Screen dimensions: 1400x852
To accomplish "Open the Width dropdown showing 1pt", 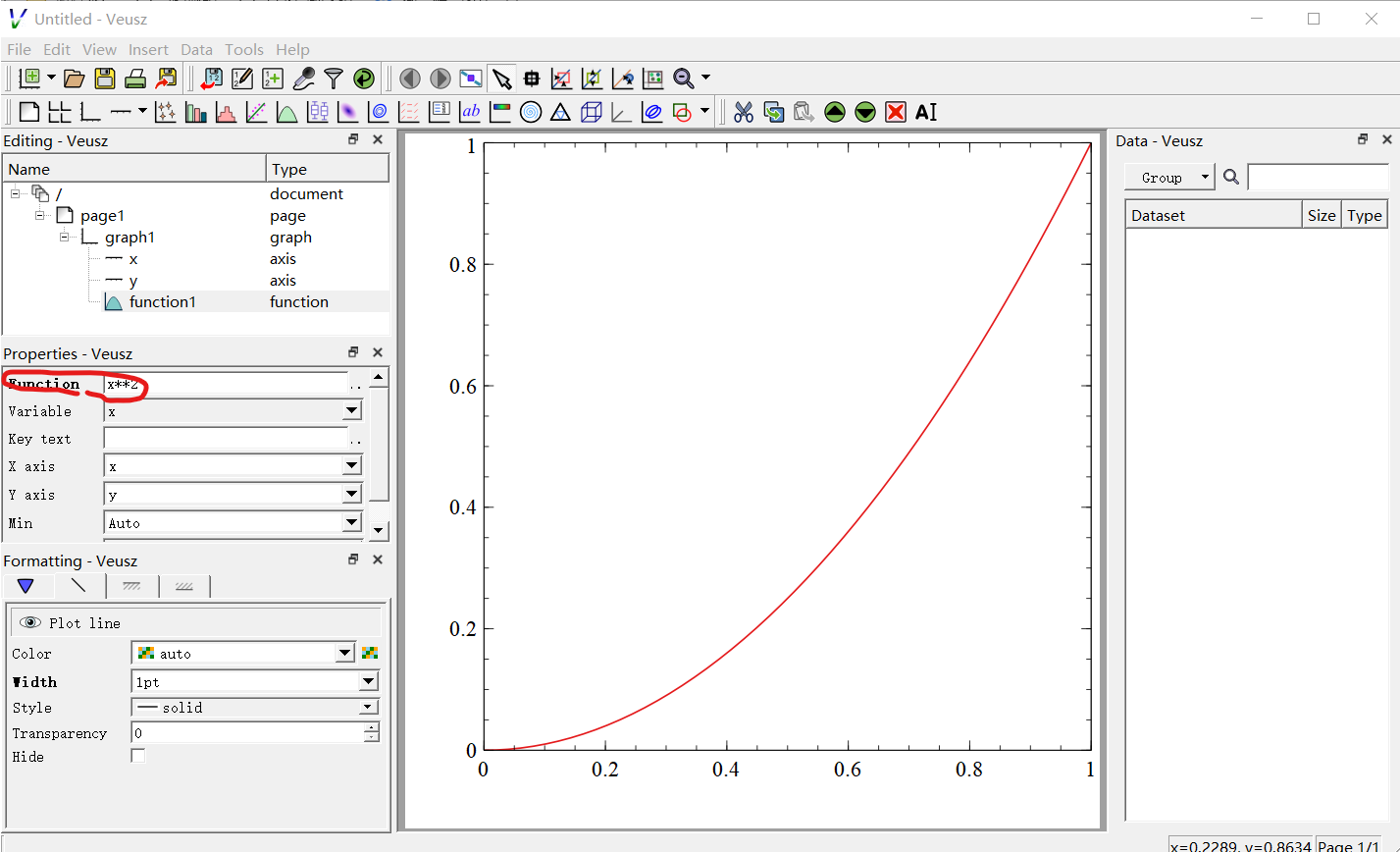I will coord(369,681).
